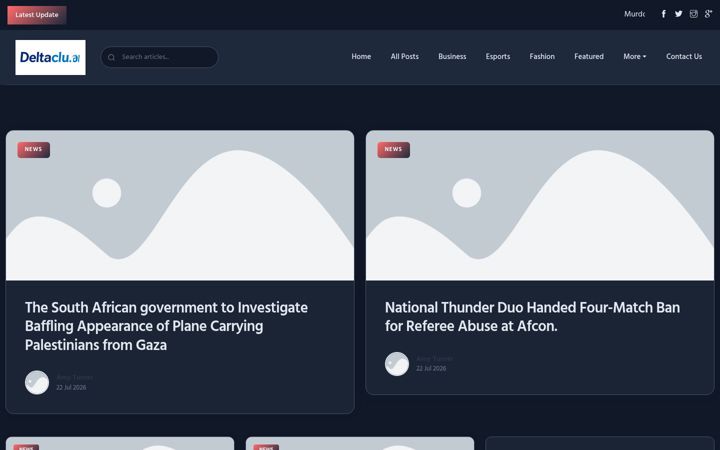Image resolution: width=720 pixels, height=450 pixels.
Task: Click NEWS tag on National Thunder article
Action: click(x=394, y=150)
